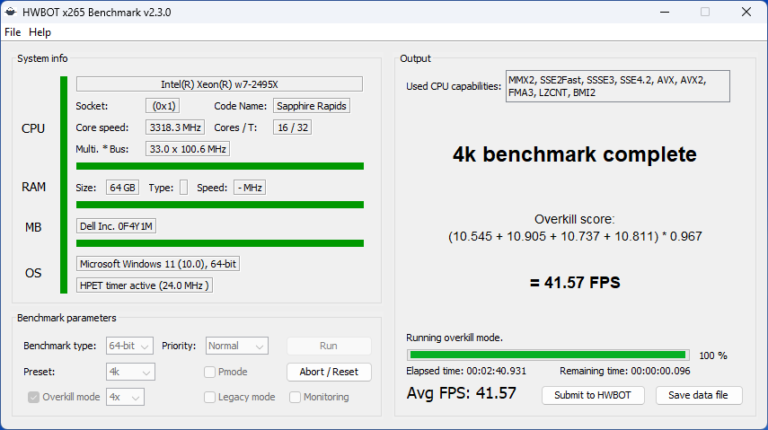Enable the Pmode checkbox

pos(210,372)
